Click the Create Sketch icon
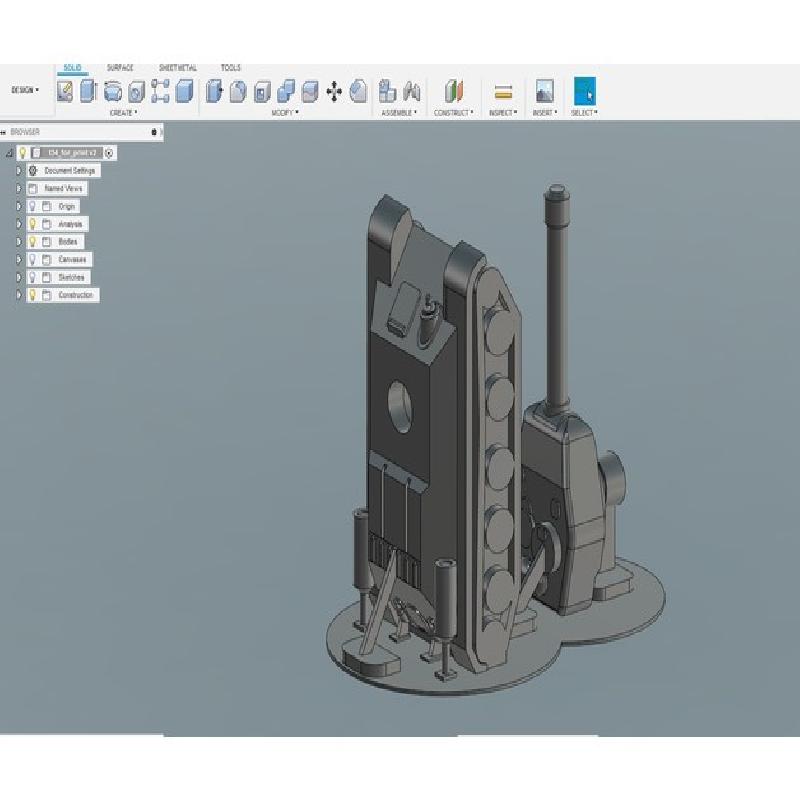This screenshot has height=800, width=800. [65, 92]
